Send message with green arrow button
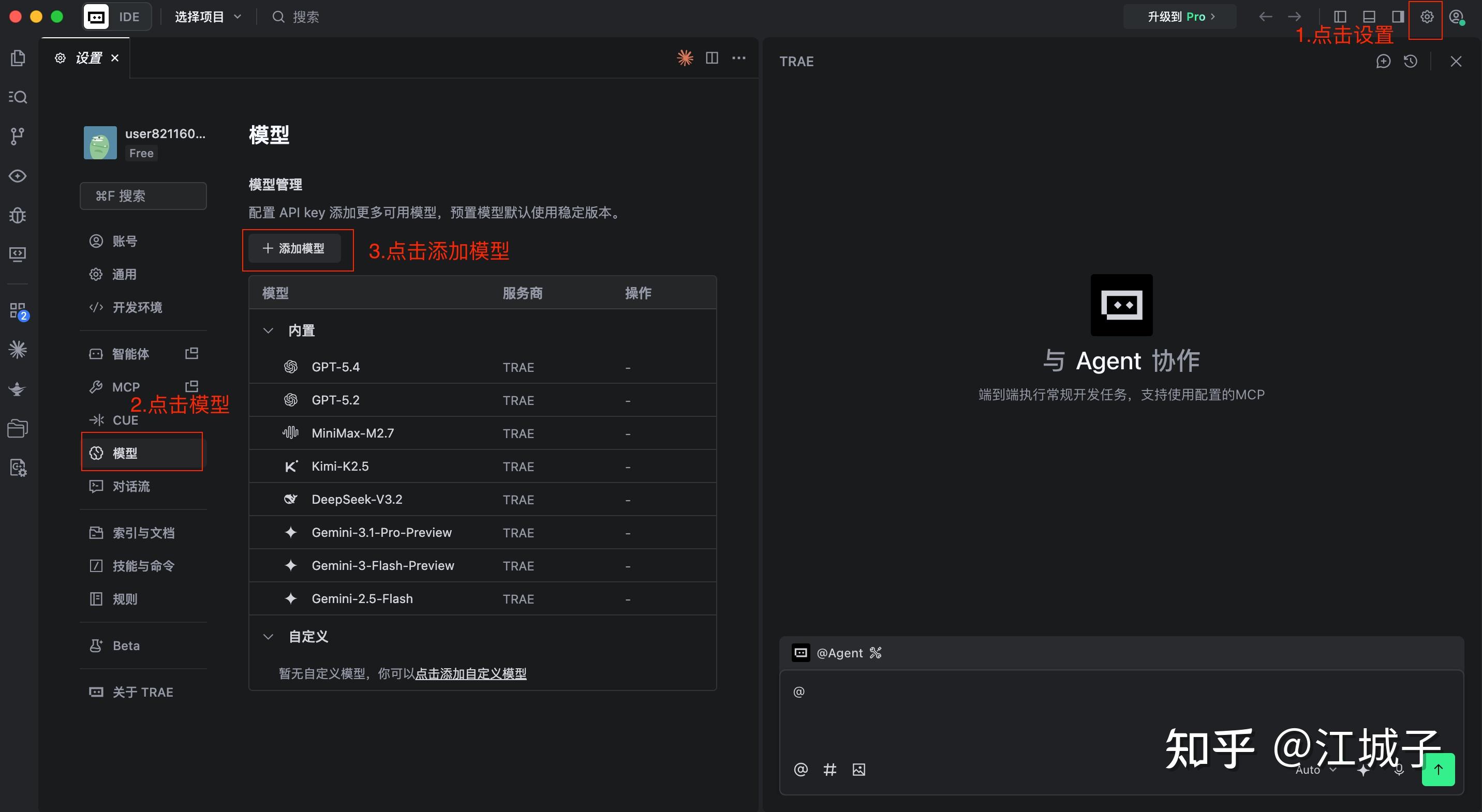This screenshot has height=812, width=1482. click(x=1439, y=770)
